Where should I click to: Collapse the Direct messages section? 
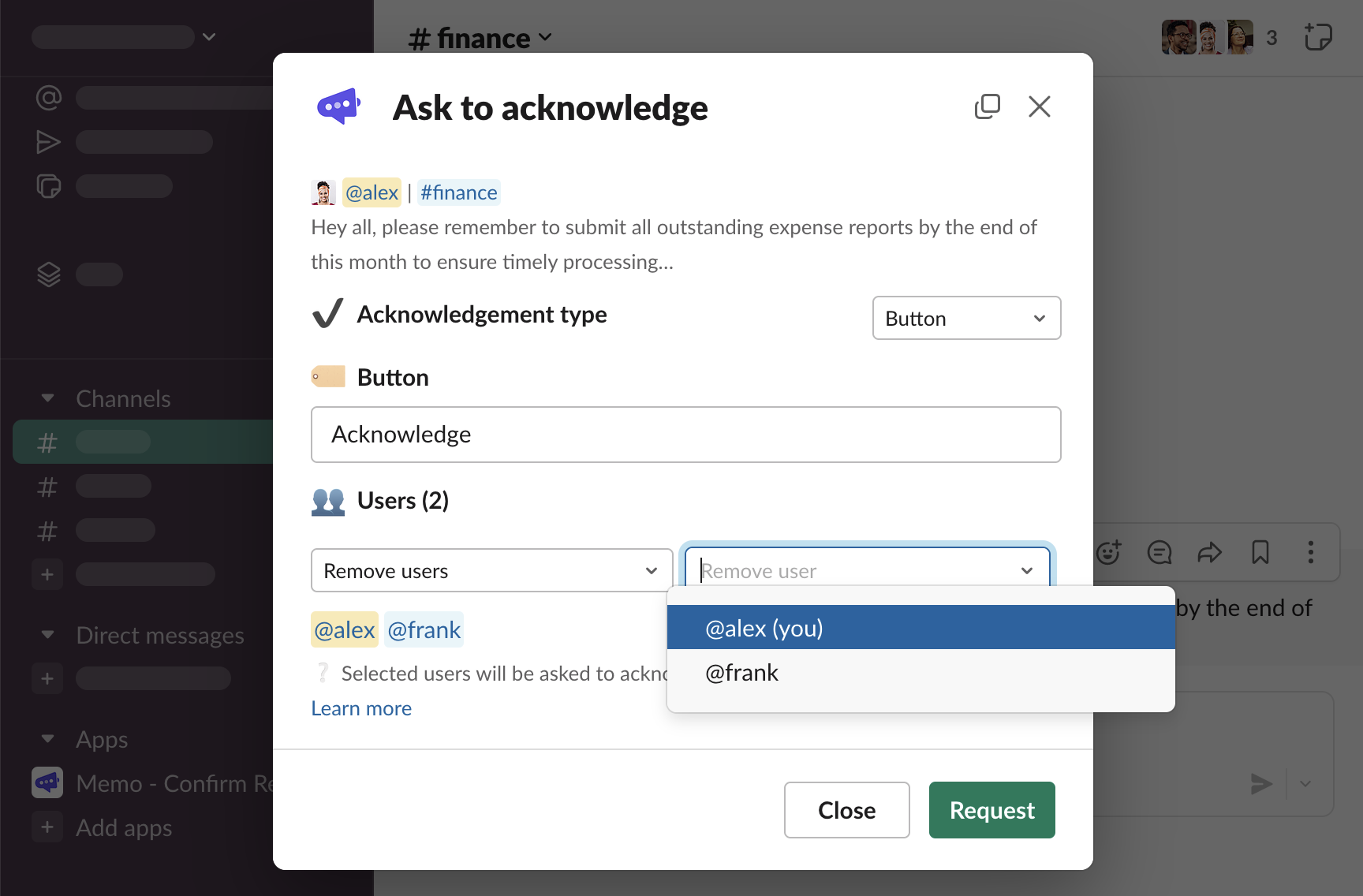(48, 635)
